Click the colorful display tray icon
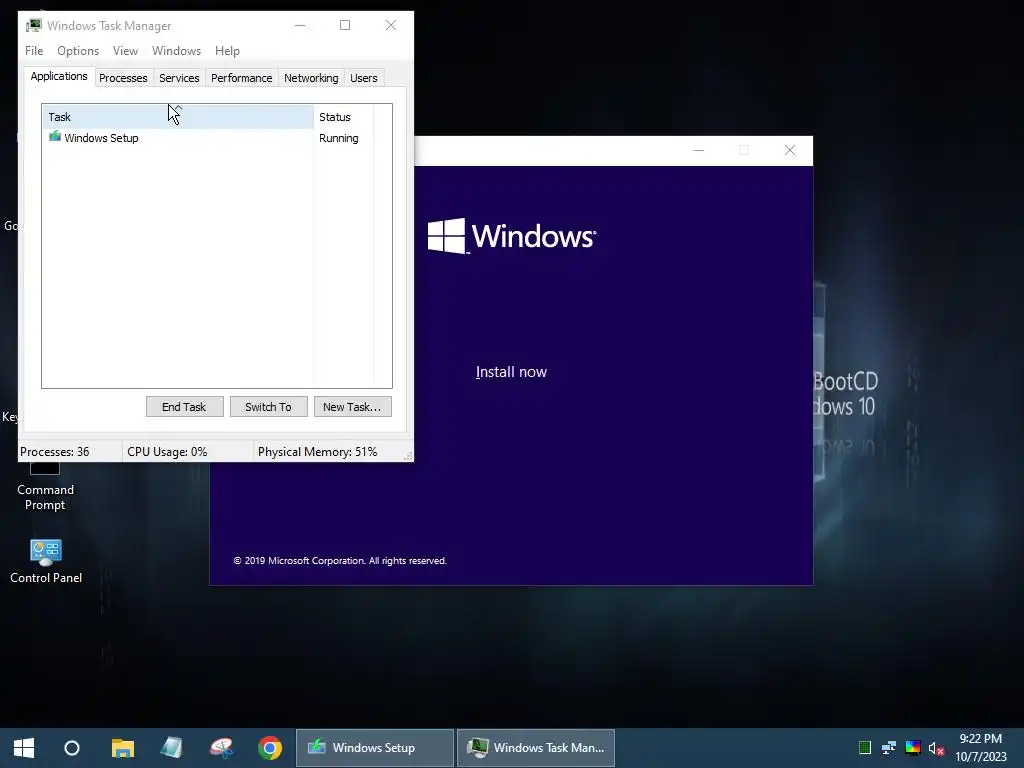Viewport: 1024px width, 768px height. click(913, 748)
